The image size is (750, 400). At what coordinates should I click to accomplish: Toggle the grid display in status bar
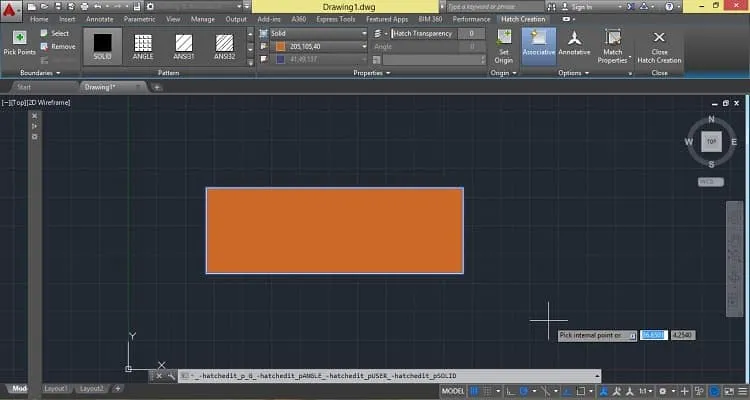475,391
